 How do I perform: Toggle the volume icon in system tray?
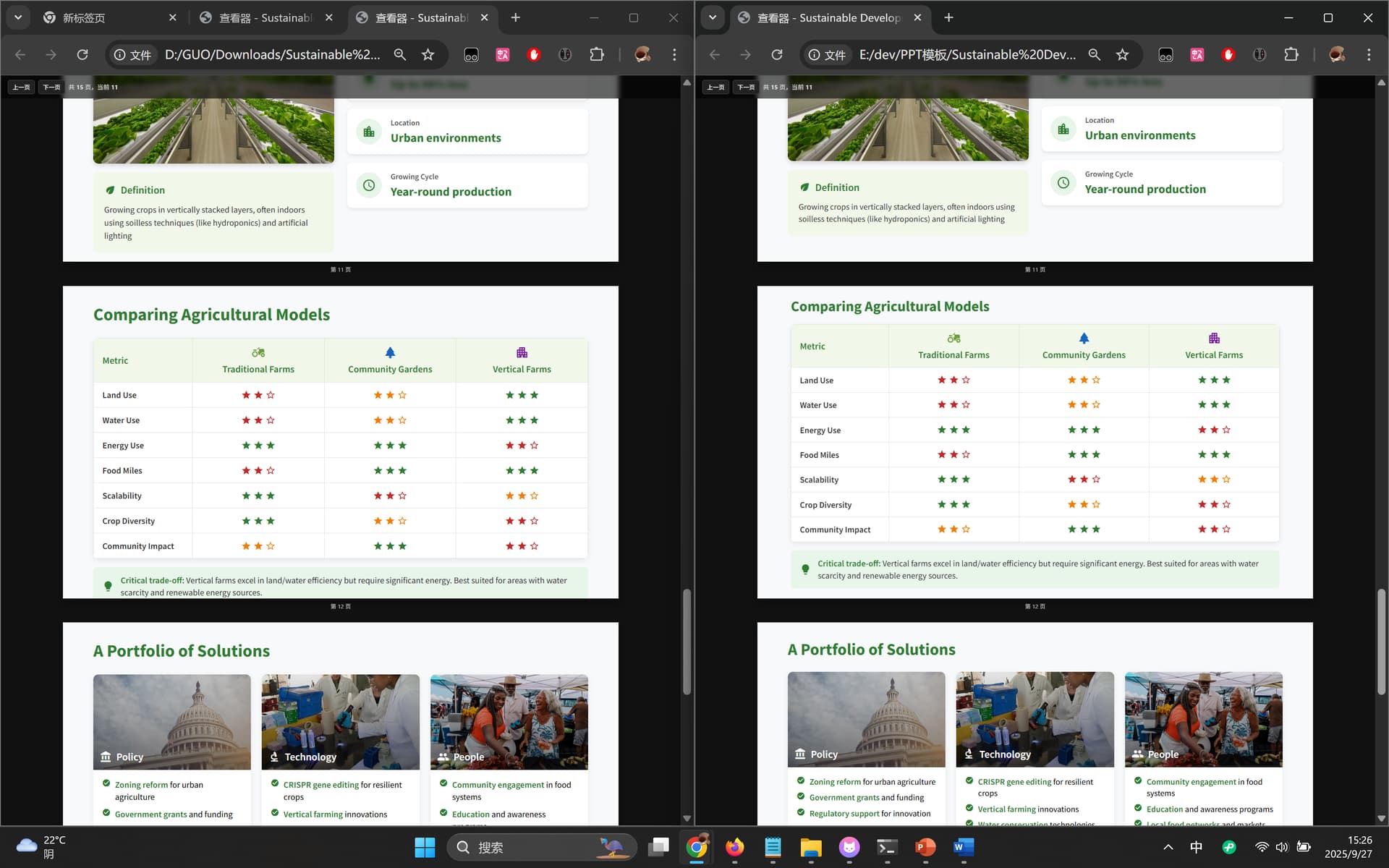(x=1282, y=847)
